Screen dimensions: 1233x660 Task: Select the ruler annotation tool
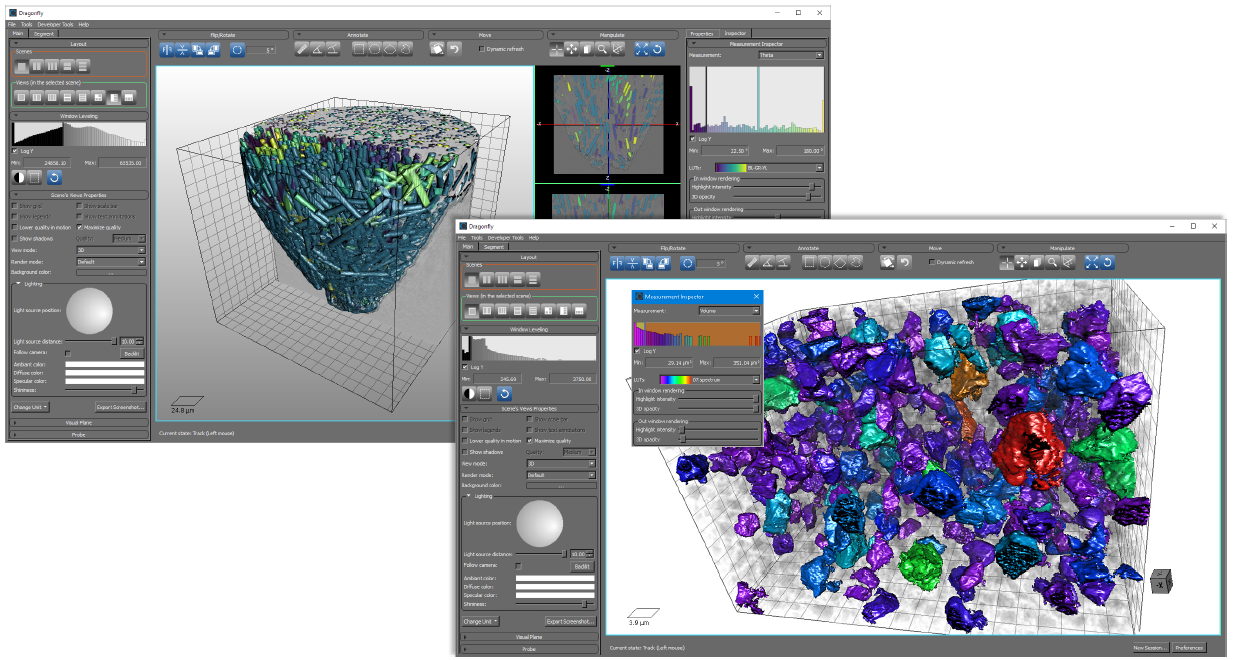coord(753,263)
